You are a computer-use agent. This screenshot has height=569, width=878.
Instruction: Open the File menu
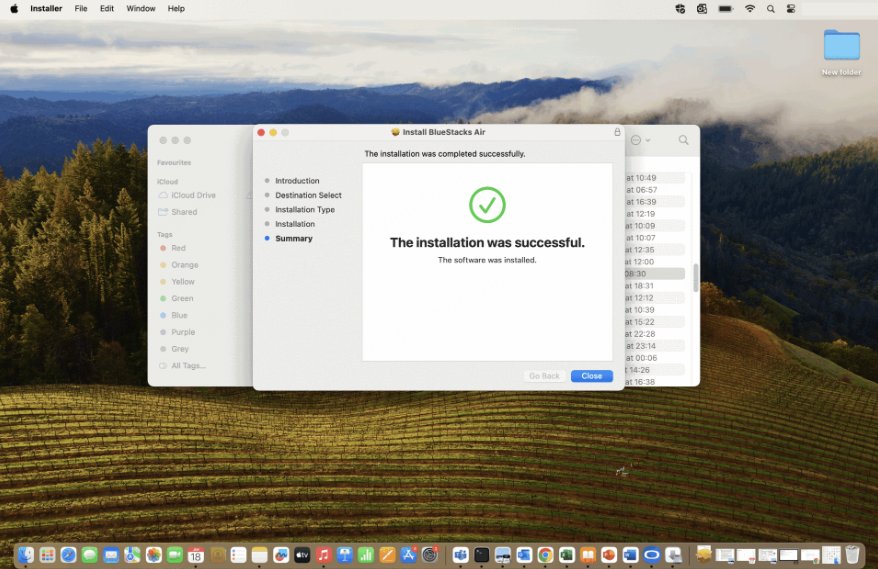coord(81,8)
